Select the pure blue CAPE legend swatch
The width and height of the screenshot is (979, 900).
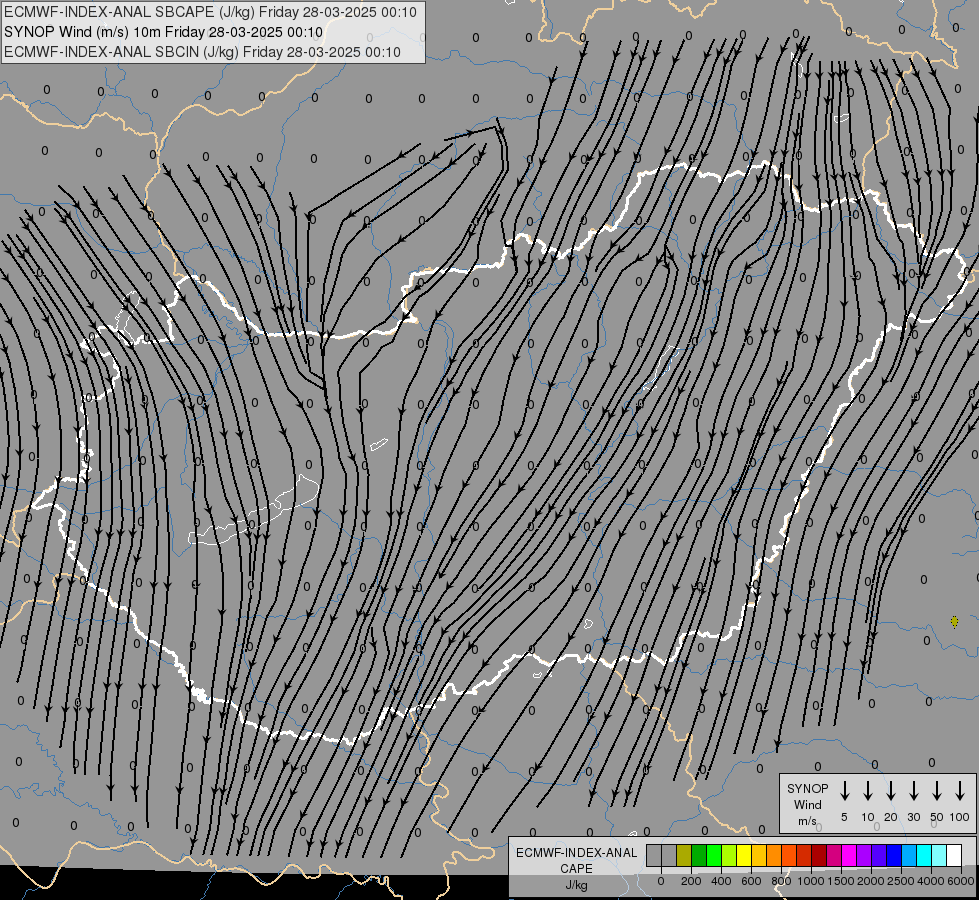click(x=893, y=855)
